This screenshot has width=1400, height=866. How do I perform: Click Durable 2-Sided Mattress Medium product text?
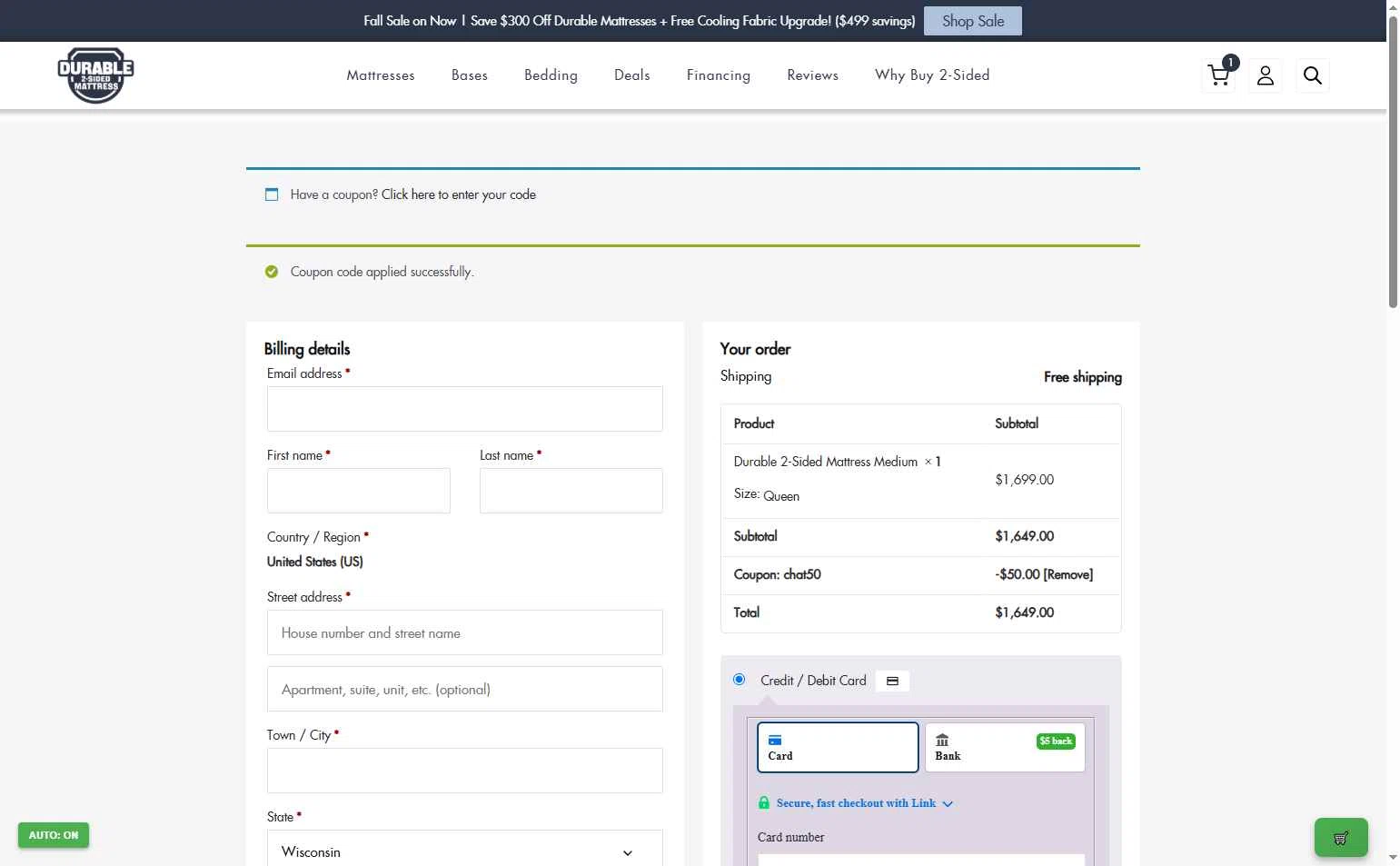click(826, 462)
